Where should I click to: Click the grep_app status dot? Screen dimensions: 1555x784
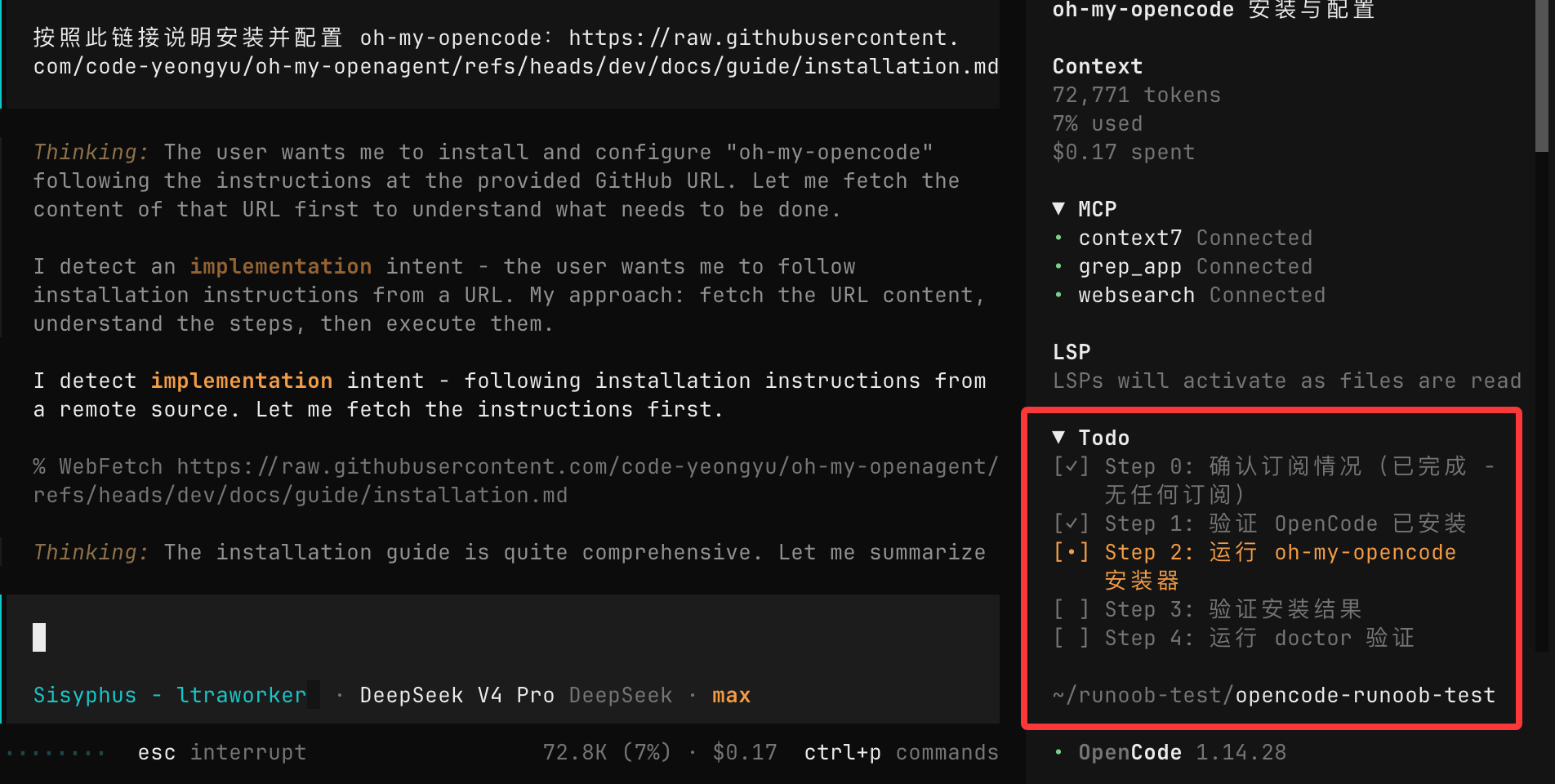click(1058, 267)
